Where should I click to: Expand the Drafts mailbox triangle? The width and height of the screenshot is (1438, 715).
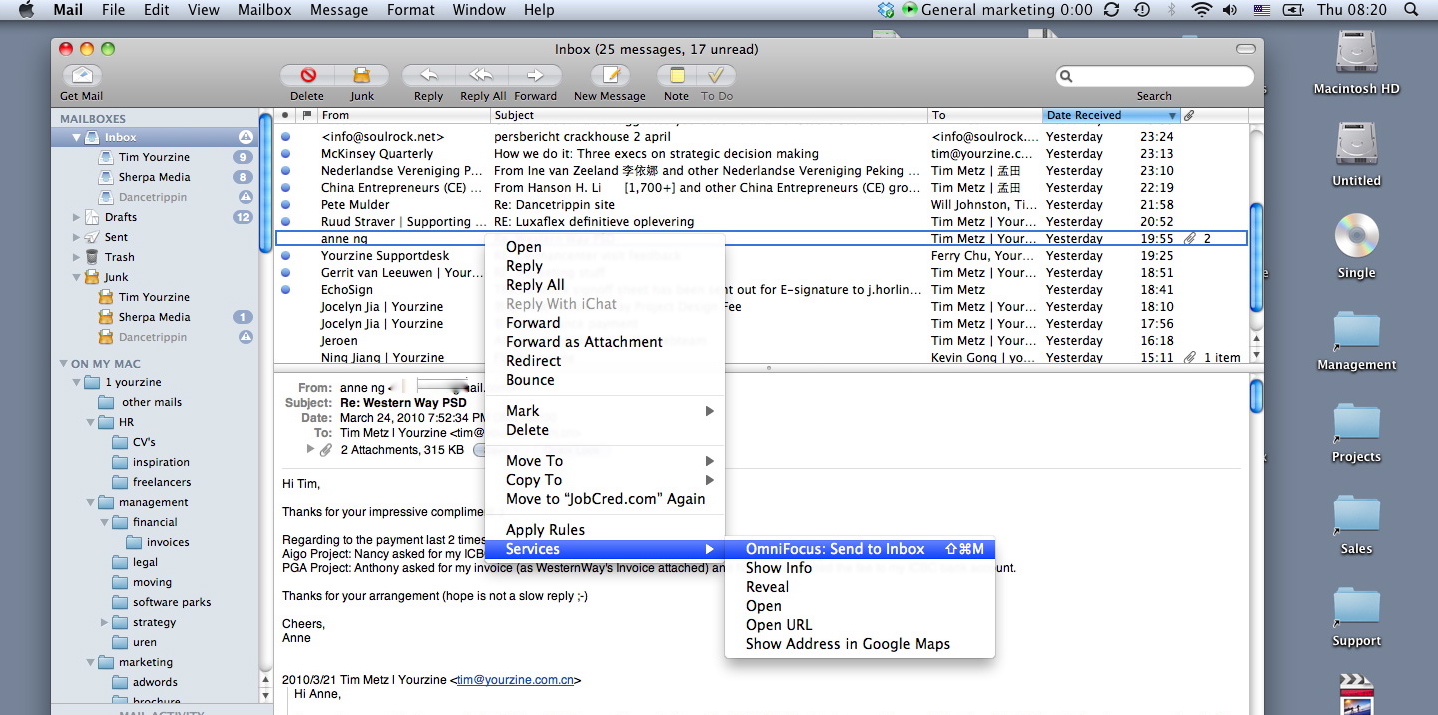click(76, 217)
